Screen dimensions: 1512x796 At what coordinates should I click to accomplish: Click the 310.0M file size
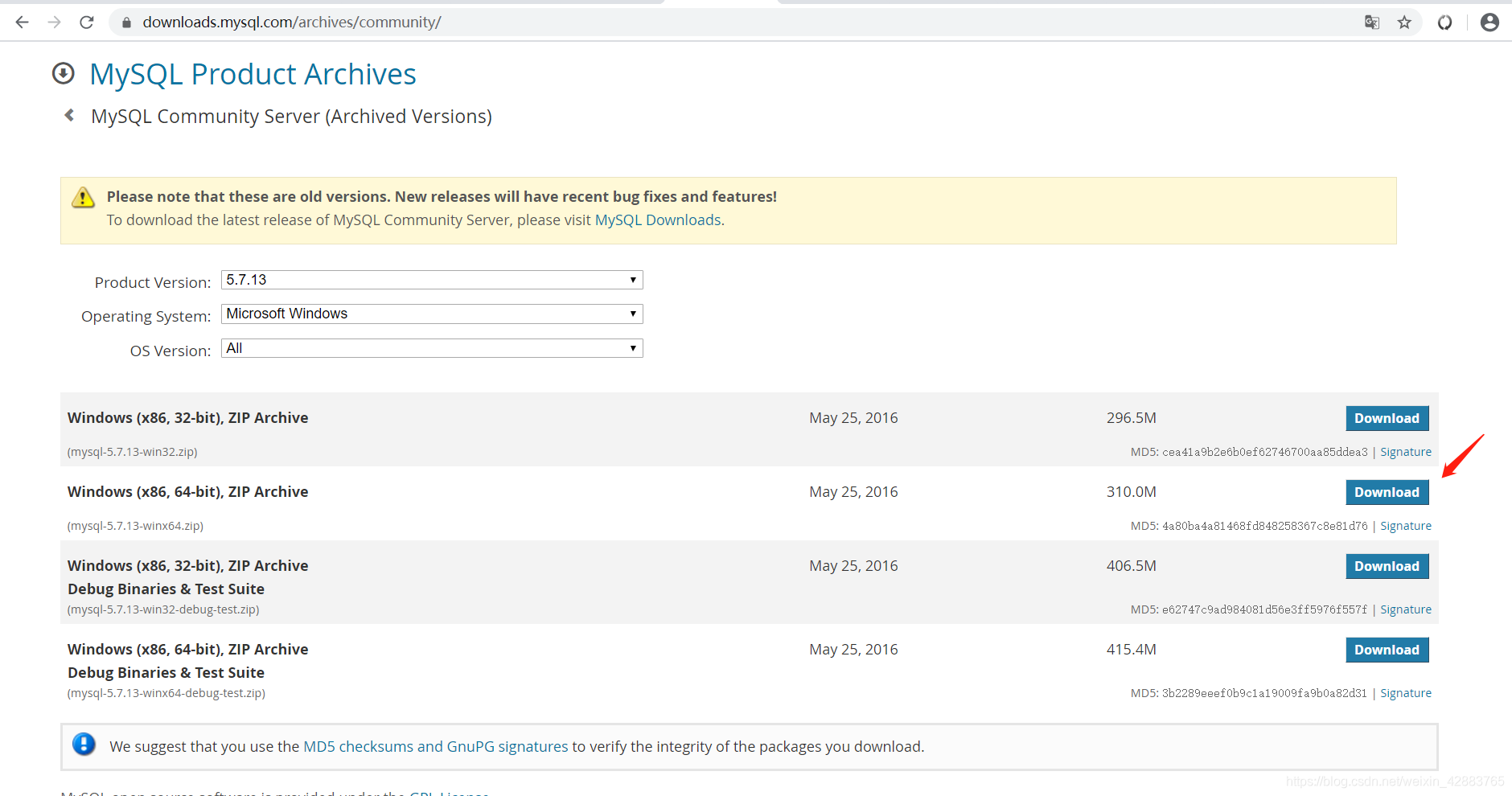1131,492
